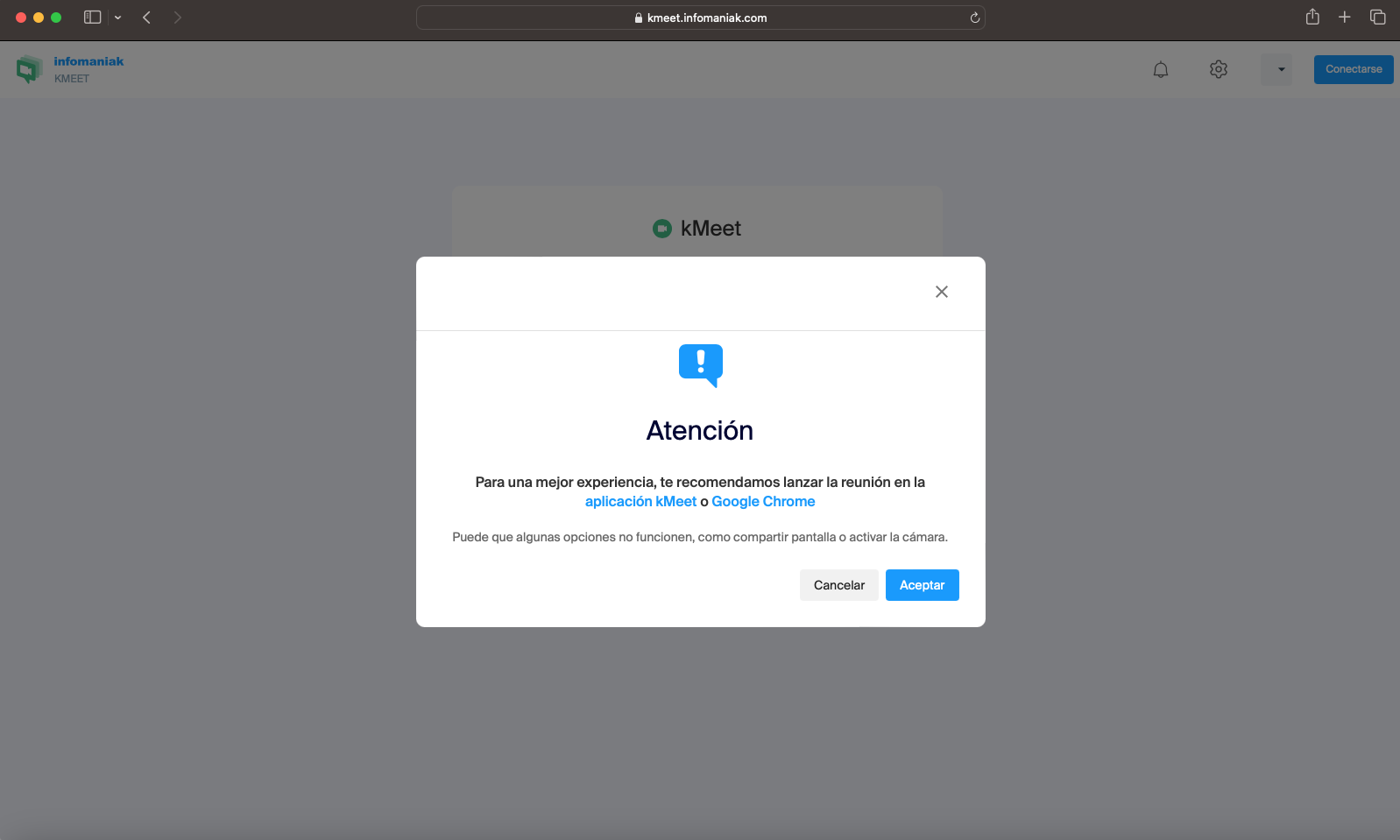1400x840 pixels.
Task: Reload the page using the refresh icon
Action: [974, 18]
